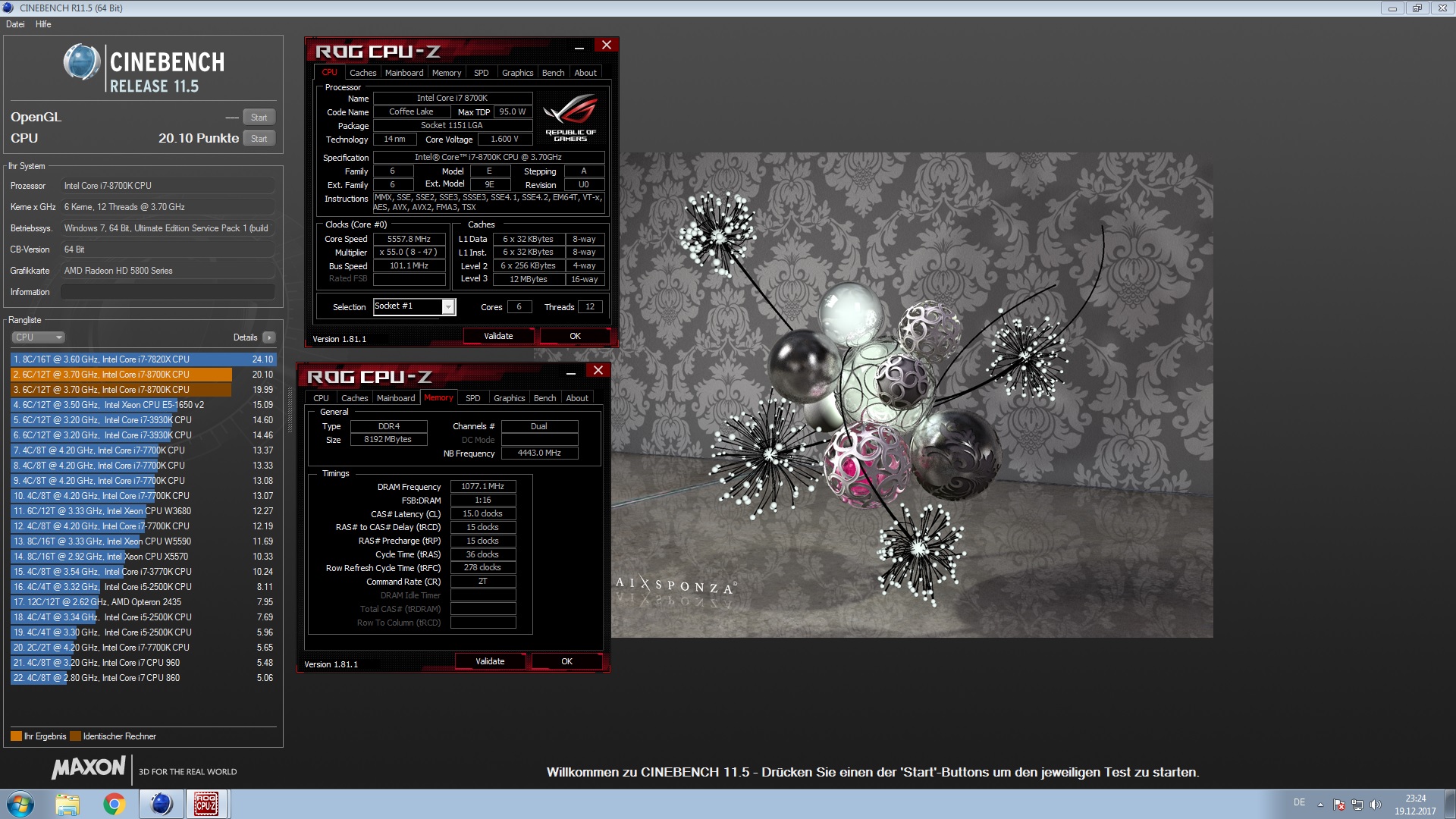Click OK in lower CPU-Z Memory window
This screenshot has width=1456, height=819.
(x=566, y=661)
